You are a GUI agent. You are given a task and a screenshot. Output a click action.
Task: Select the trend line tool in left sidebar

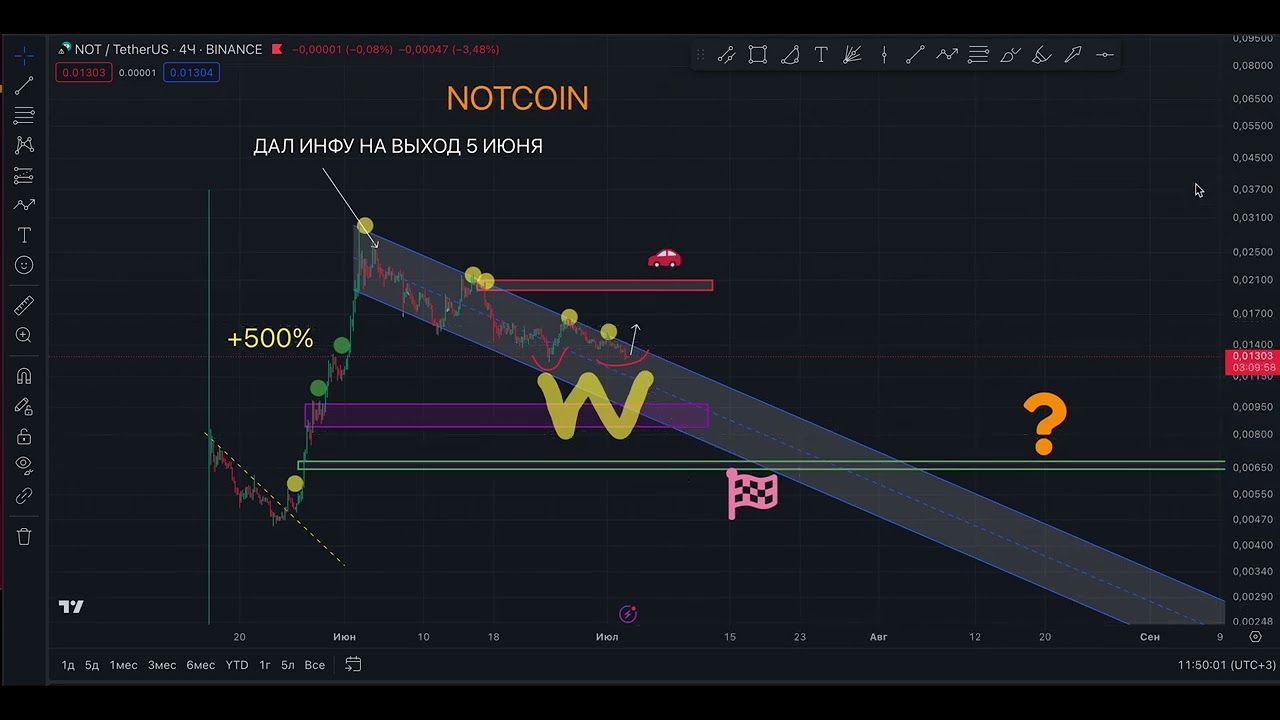24,85
